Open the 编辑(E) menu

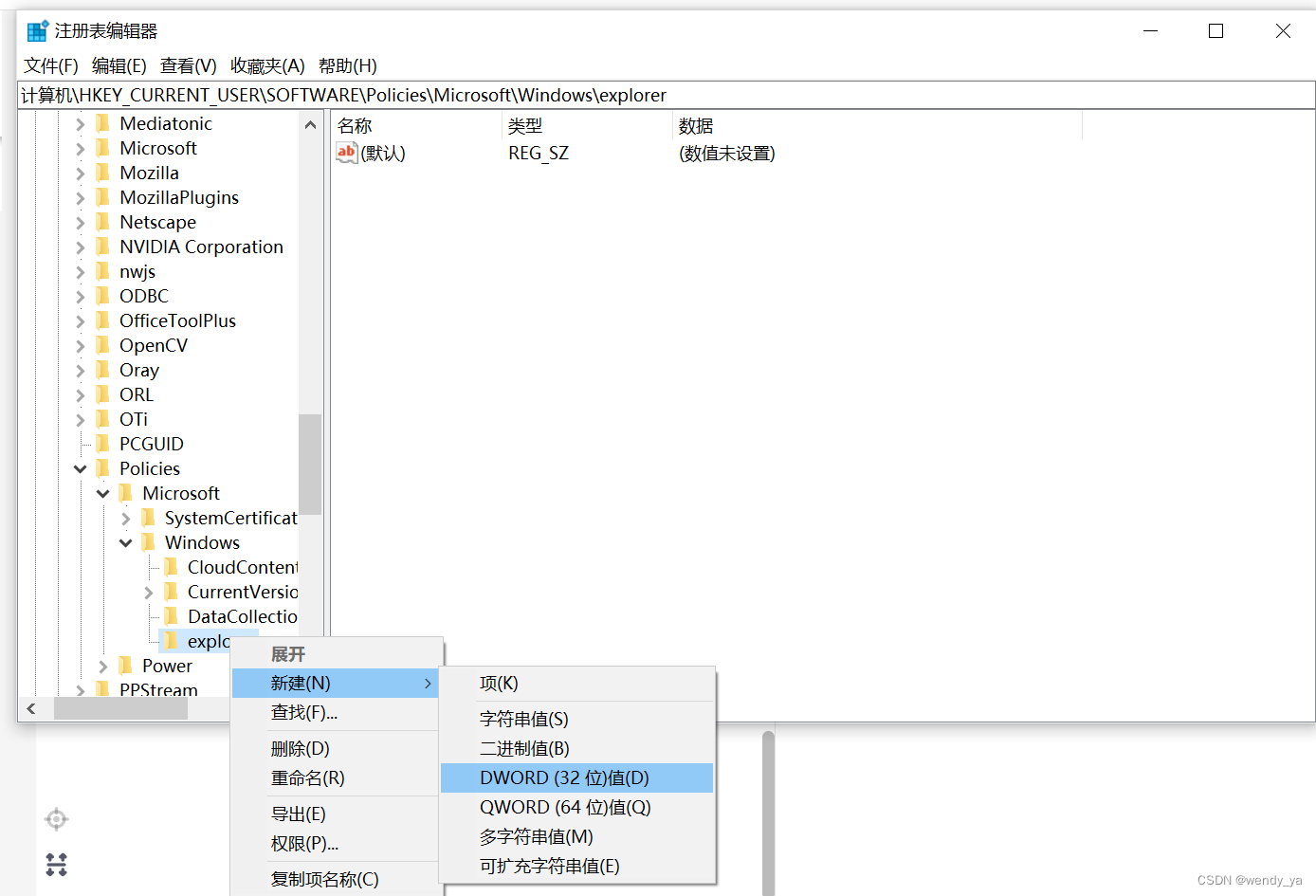point(119,65)
